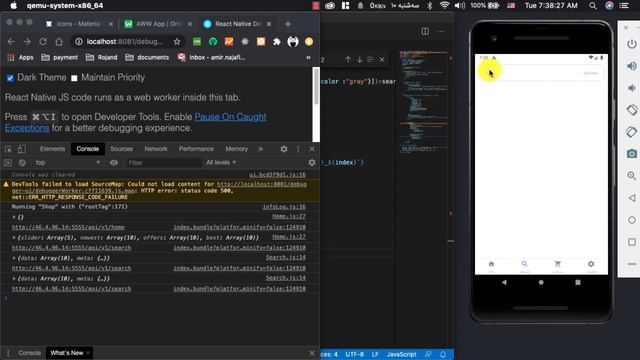Expand the slider/newest/offers object entry
The width and height of the screenshot is (640, 360).
point(14,238)
